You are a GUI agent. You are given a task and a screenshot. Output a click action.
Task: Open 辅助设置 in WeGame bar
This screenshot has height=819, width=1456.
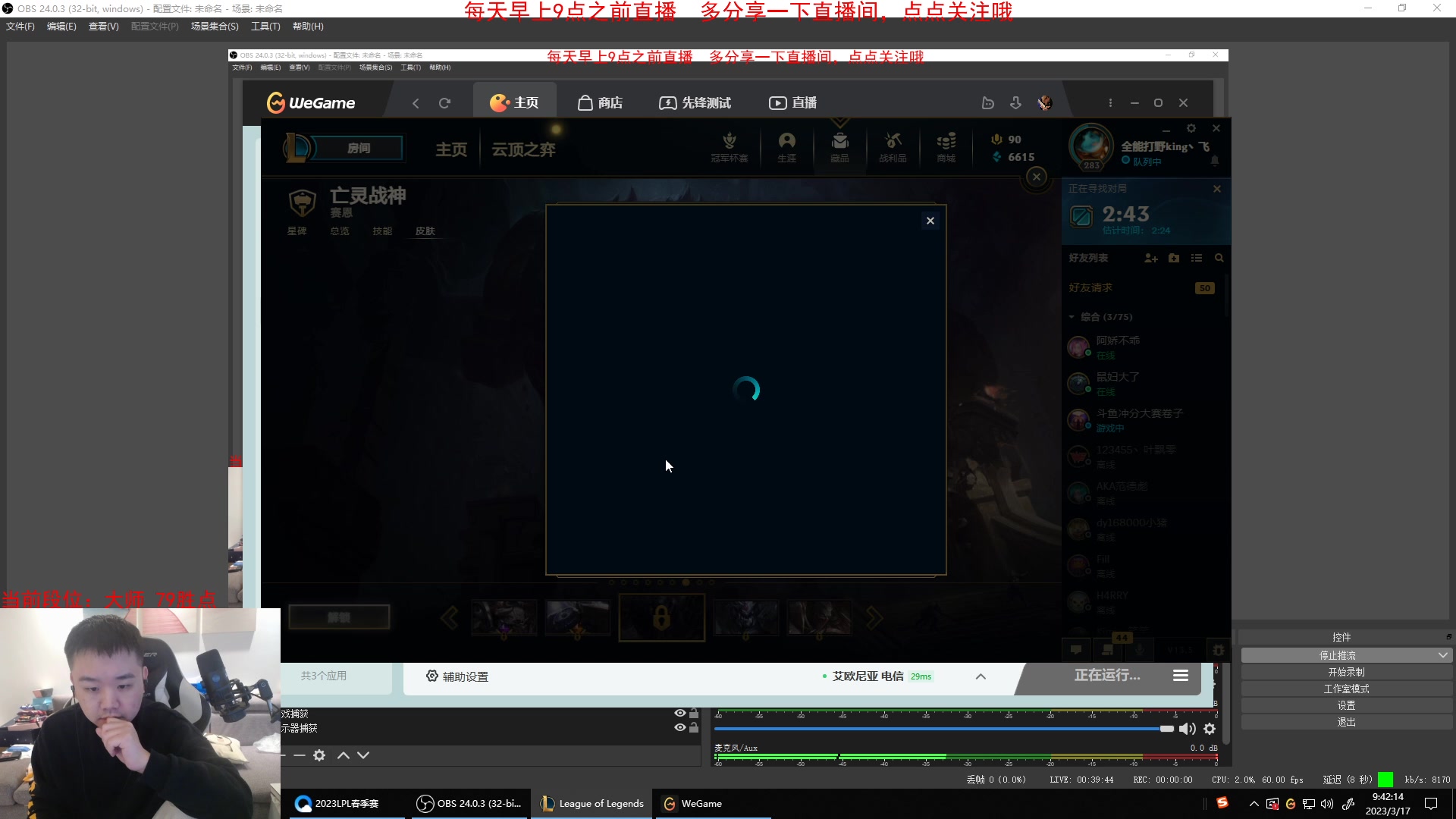tap(457, 676)
